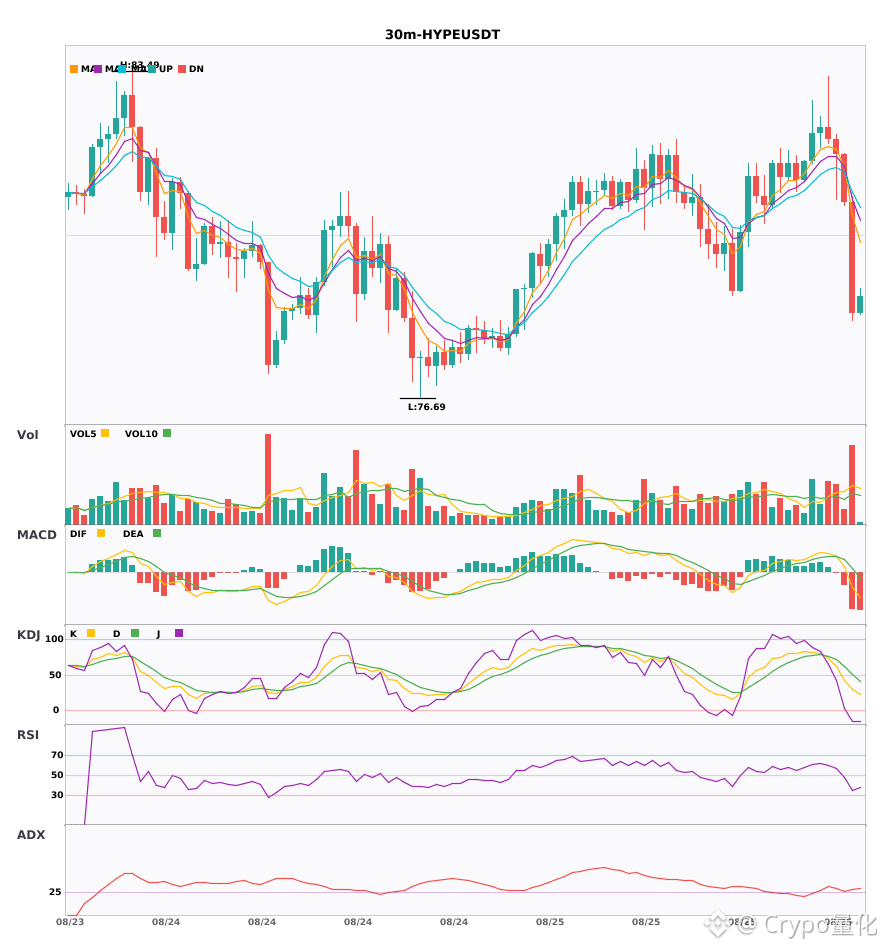Screen dimensions: 885x950
Task: Click the RSI 30 level label
Action: tap(57, 795)
